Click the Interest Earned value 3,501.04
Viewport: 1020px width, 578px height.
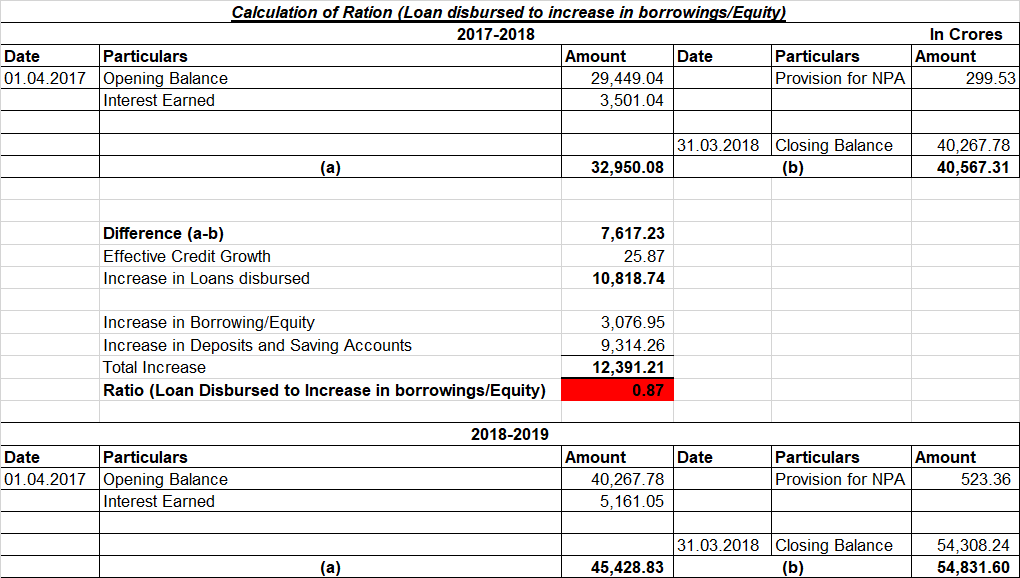[618, 100]
